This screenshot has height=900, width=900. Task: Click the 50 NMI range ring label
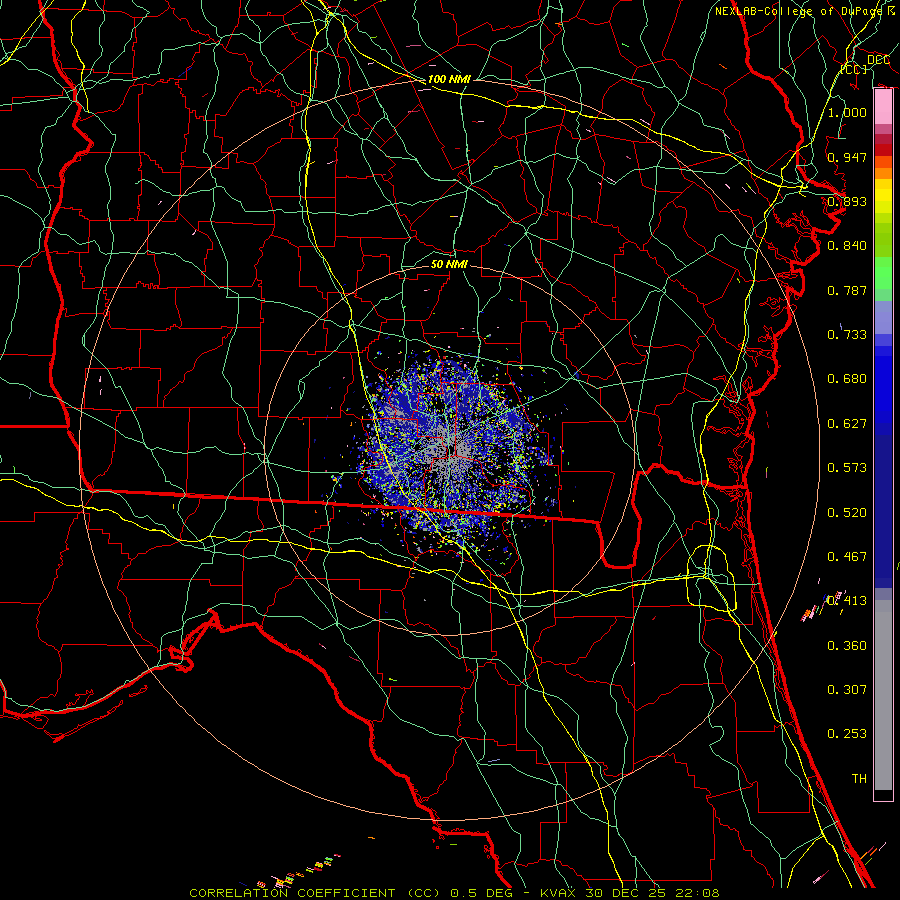(x=449, y=264)
